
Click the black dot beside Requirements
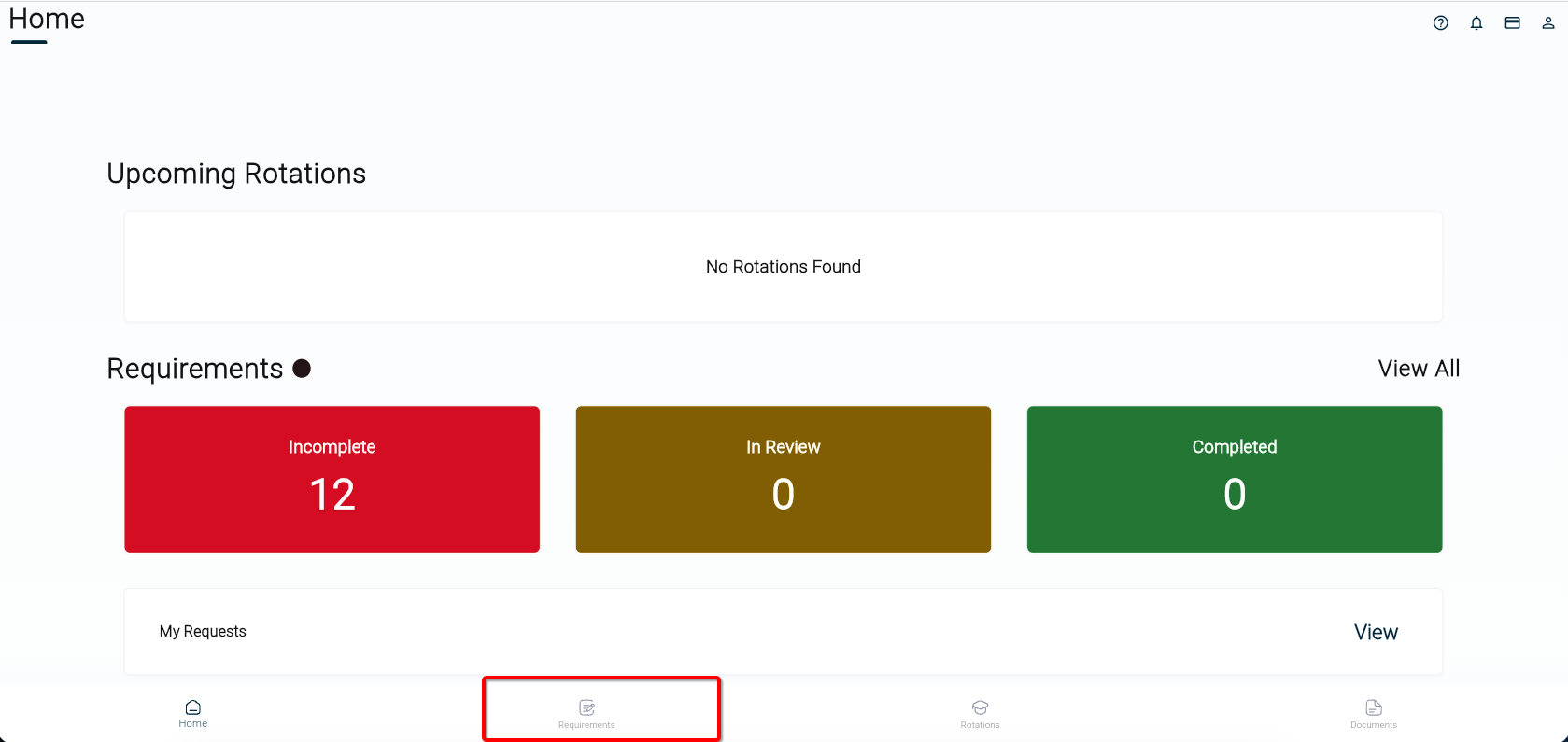[302, 369]
